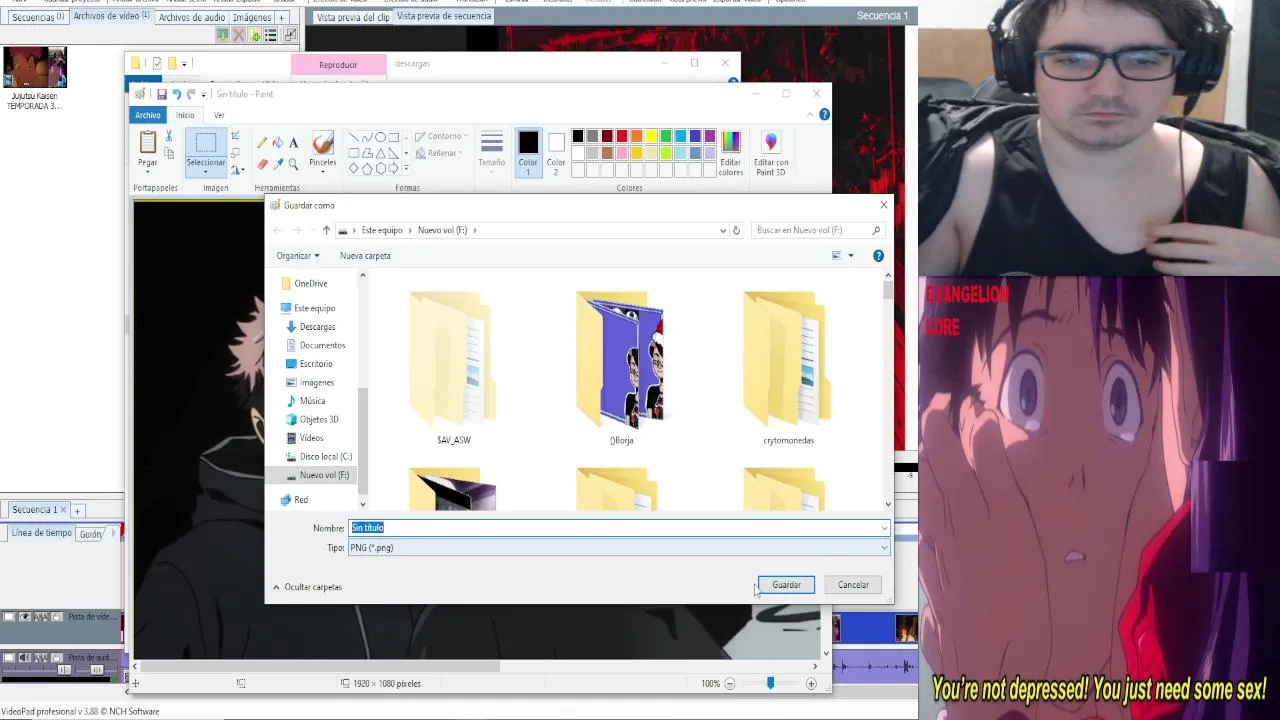Open the Archivo menu in Paint
The width and height of the screenshot is (1280, 720).
tap(147, 115)
